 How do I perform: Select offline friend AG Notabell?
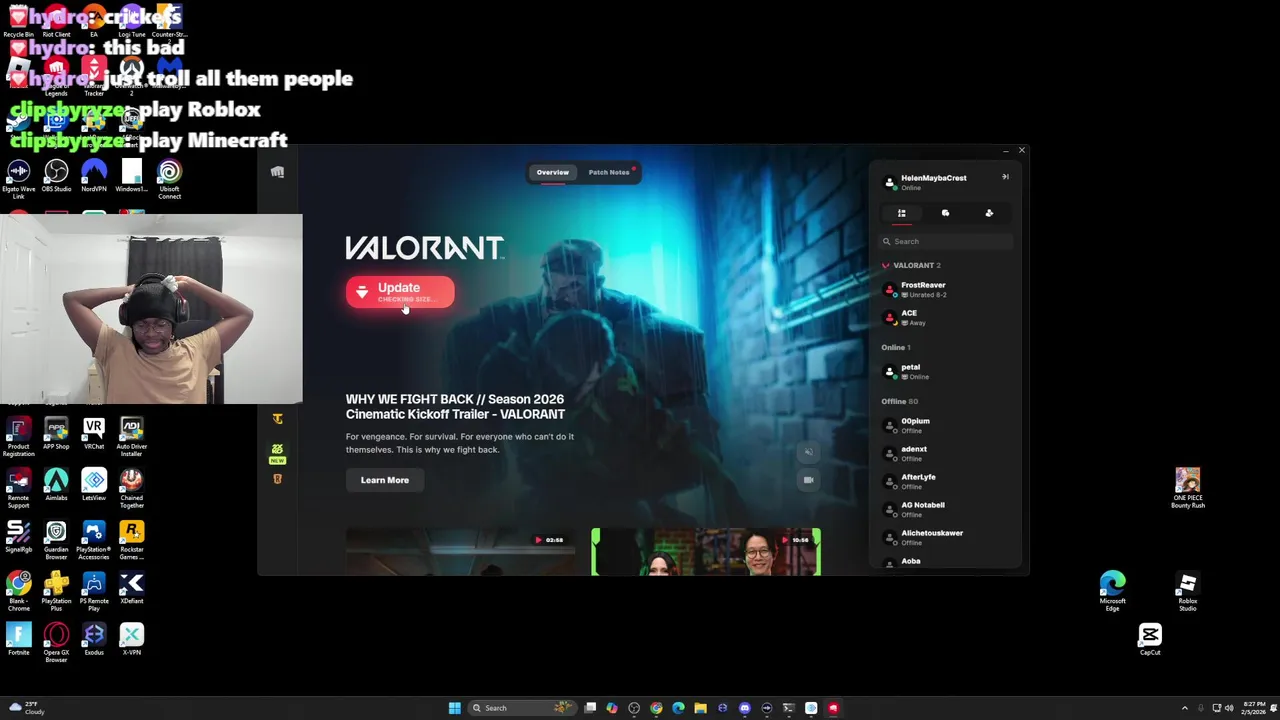pos(947,509)
